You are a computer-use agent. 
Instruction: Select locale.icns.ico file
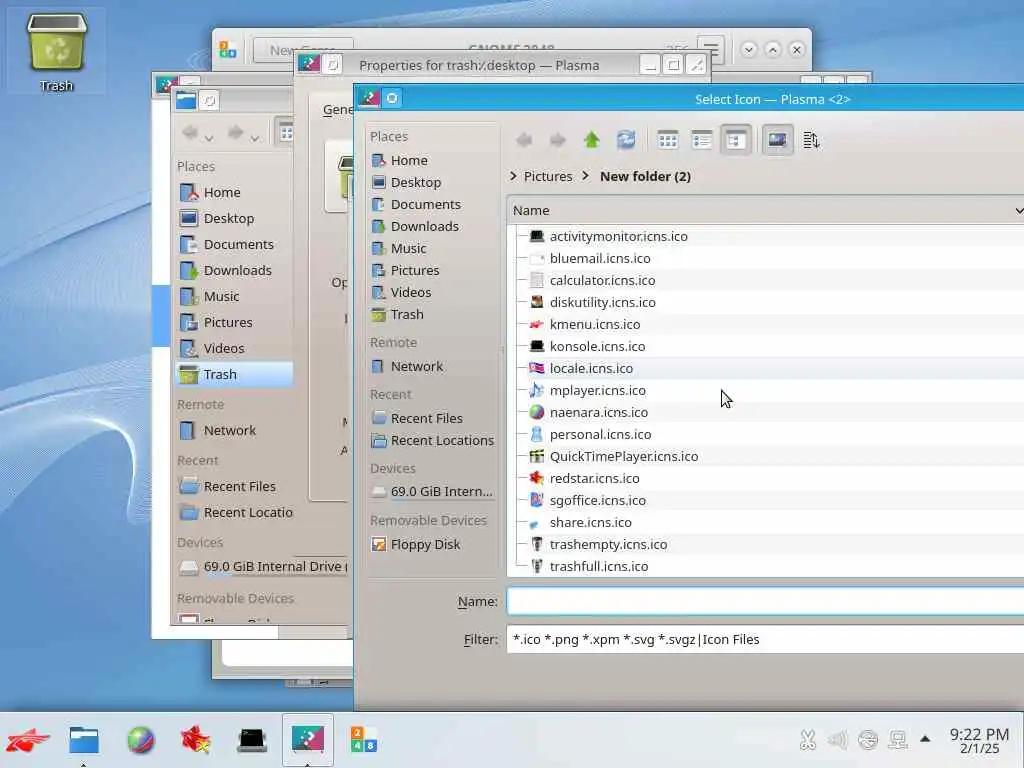591,368
